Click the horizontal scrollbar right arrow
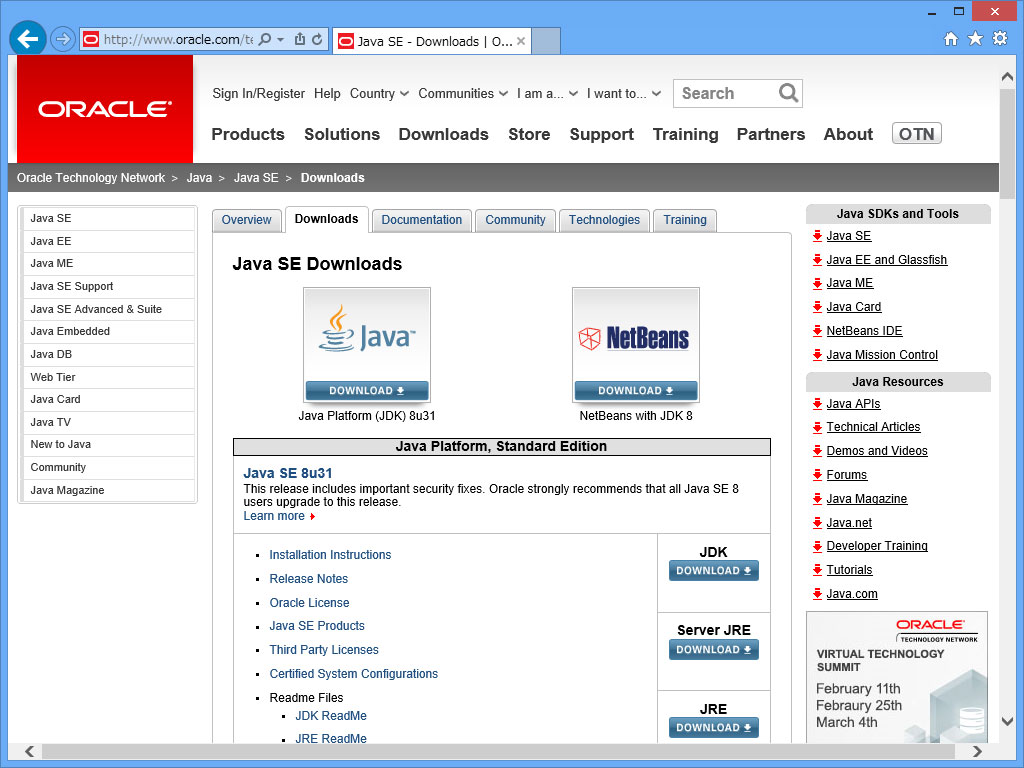Image resolution: width=1024 pixels, height=768 pixels. pos(976,751)
